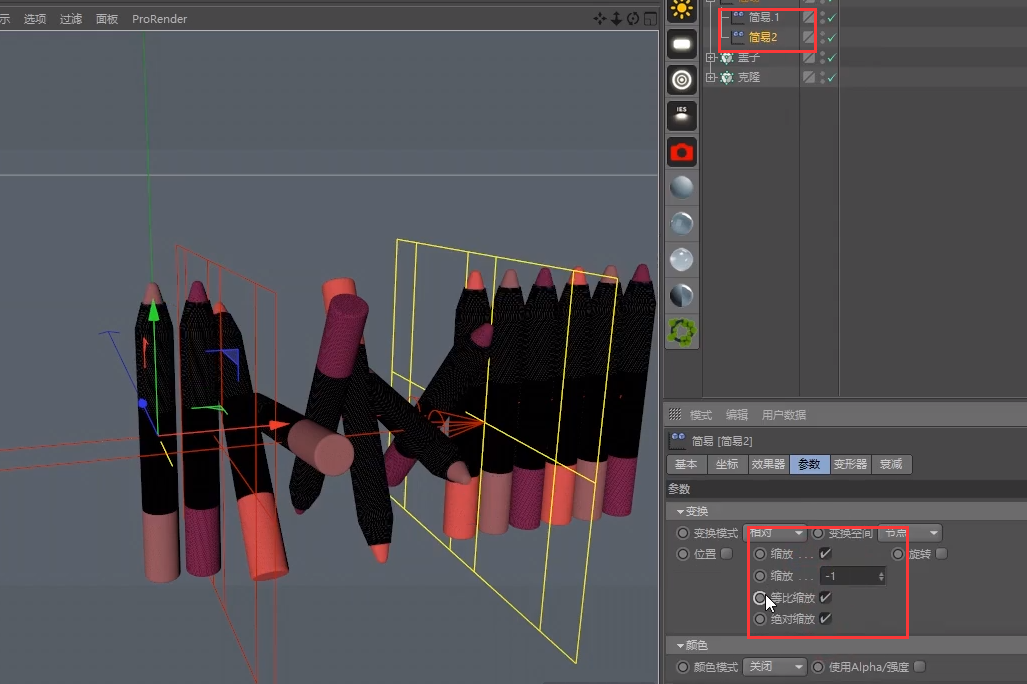Enable the 位置 checkbox
1027x684 pixels.
point(726,554)
